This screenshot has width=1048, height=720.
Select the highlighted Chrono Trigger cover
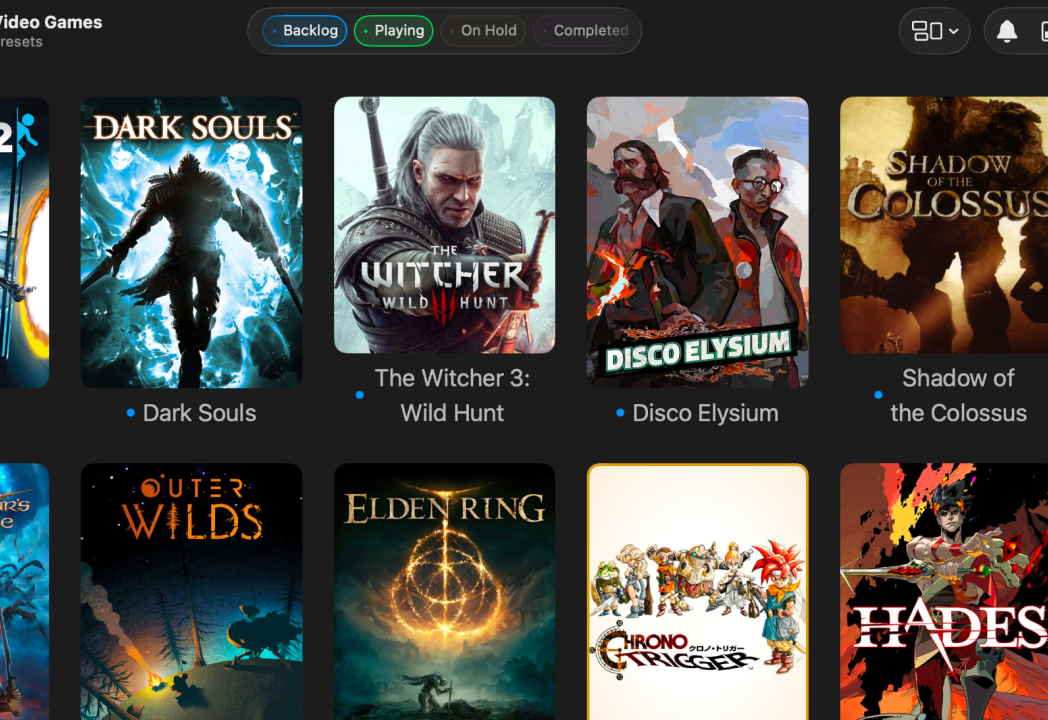pos(698,592)
